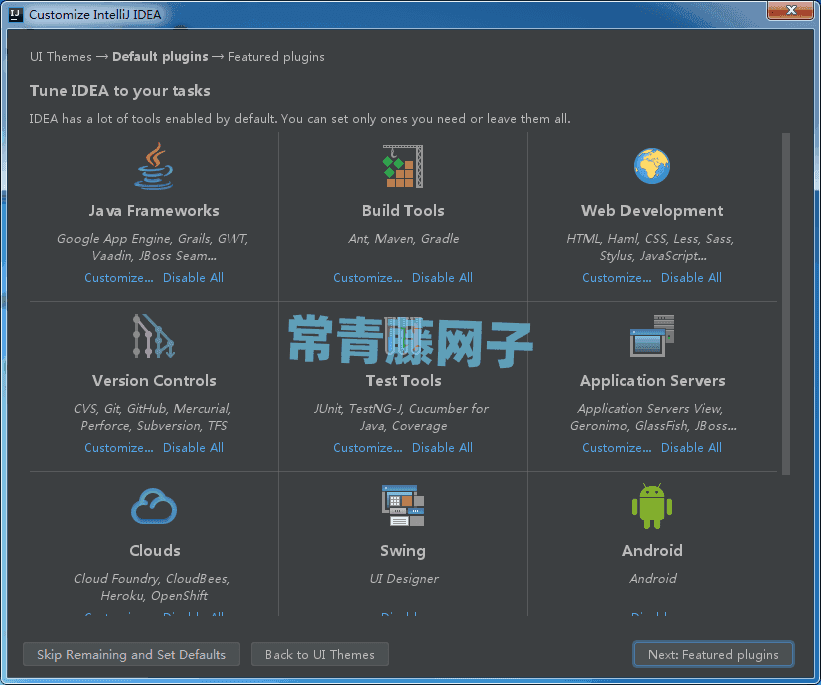The width and height of the screenshot is (821, 685).
Task: Proceed to Next: Featured plugins
Action: (x=713, y=654)
